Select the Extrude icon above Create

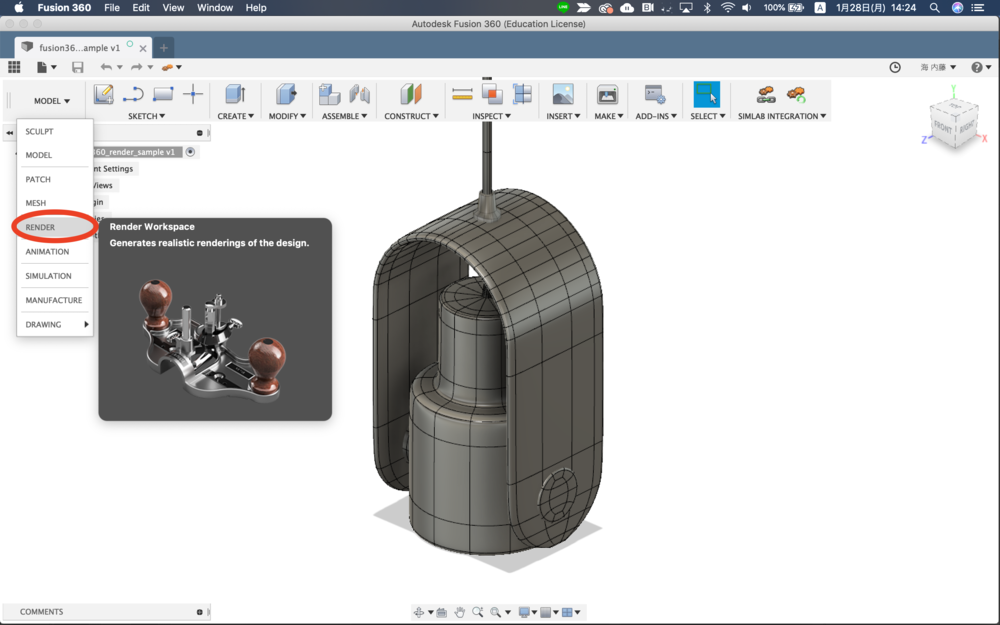coord(235,95)
